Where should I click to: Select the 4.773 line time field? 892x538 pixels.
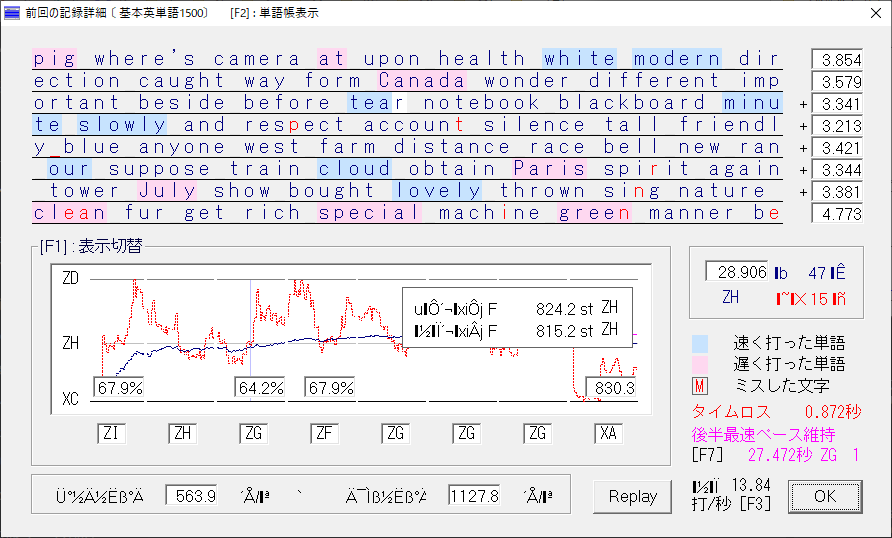point(837,214)
